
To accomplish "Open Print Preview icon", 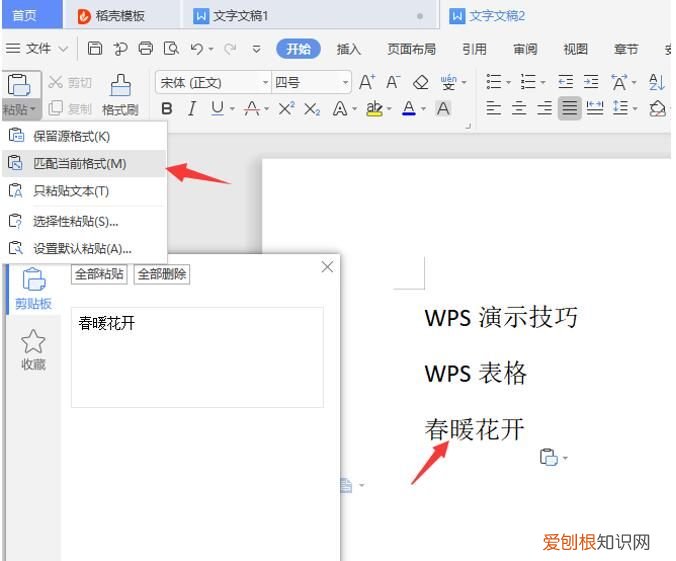I will [x=171, y=48].
